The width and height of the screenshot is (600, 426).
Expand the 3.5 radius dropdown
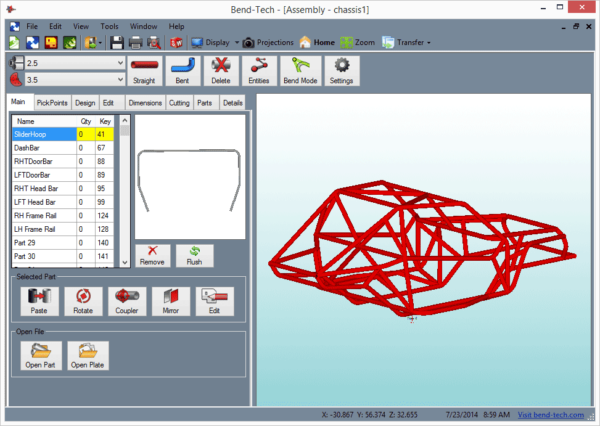click(x=120, y=80)
